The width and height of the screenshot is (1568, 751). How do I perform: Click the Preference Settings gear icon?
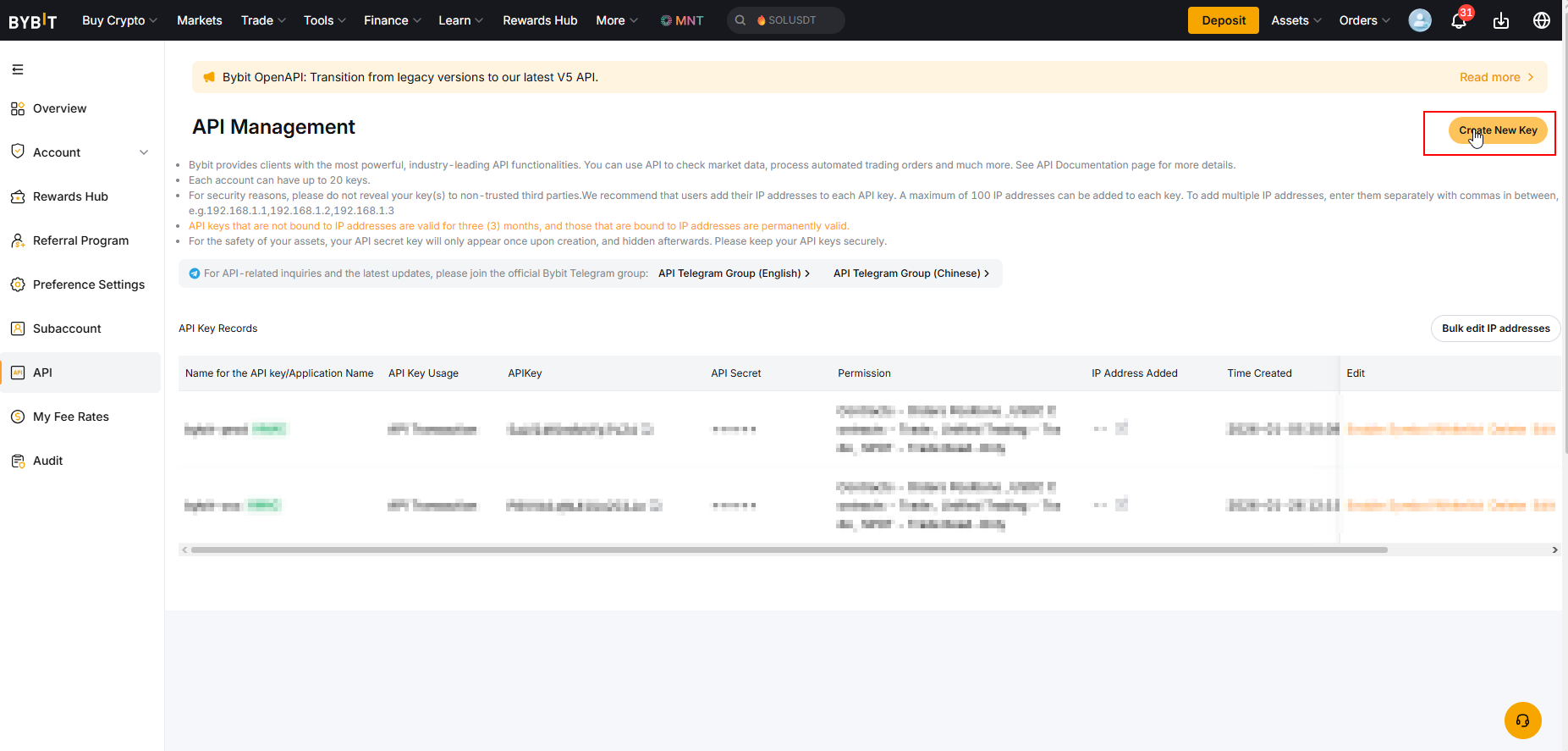point(18,284)
